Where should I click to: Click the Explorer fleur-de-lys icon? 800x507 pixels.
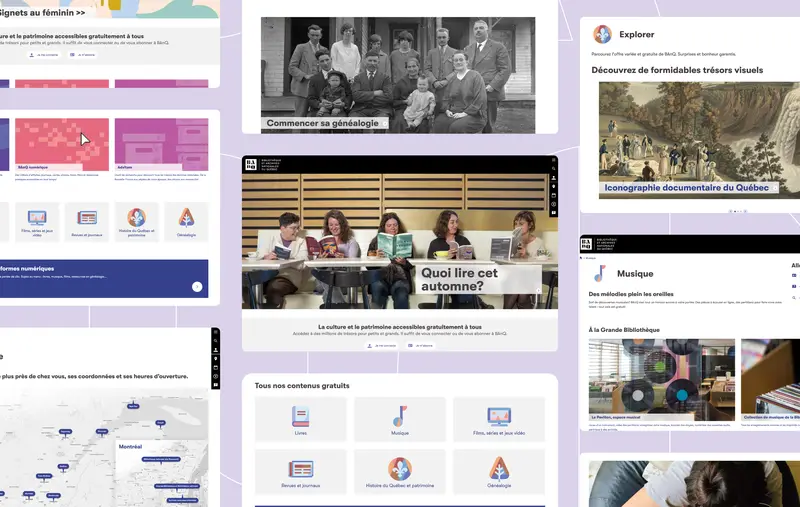point(603,34)
